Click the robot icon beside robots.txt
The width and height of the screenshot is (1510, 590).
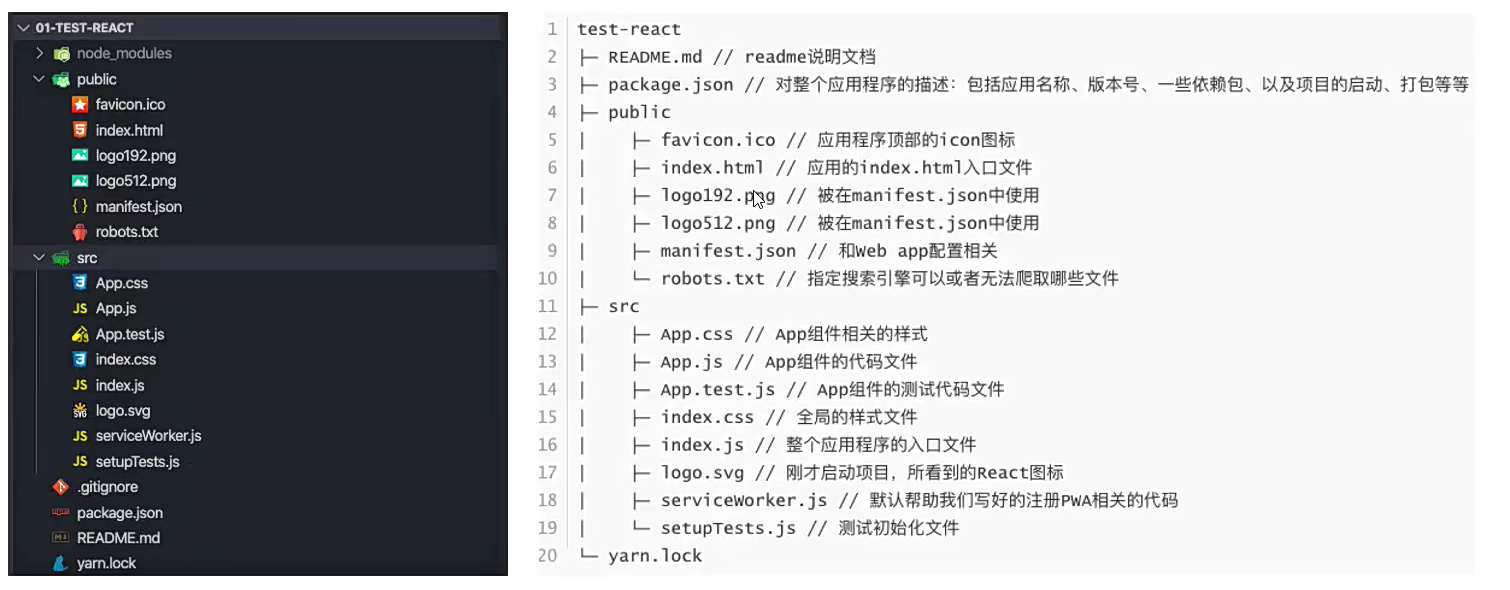tap(80, 232)
